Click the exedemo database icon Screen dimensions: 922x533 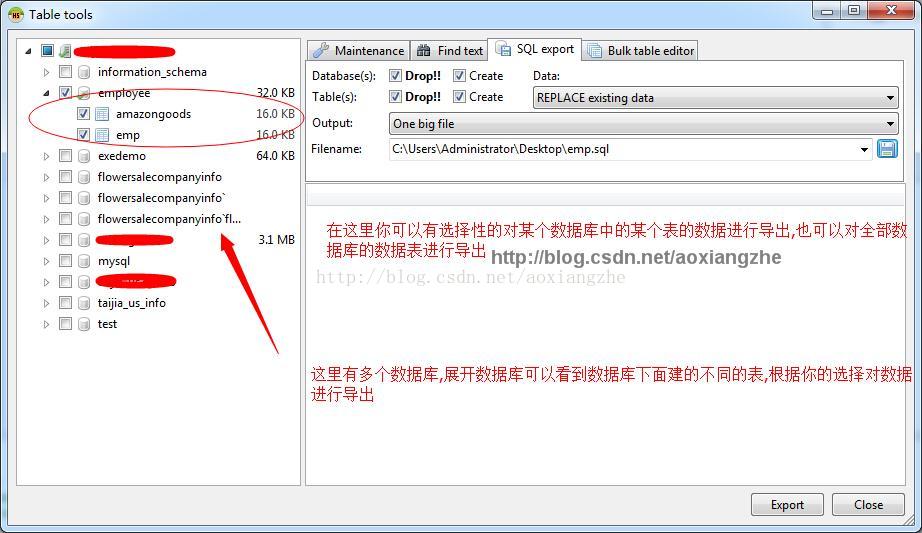tap(84, 156)
